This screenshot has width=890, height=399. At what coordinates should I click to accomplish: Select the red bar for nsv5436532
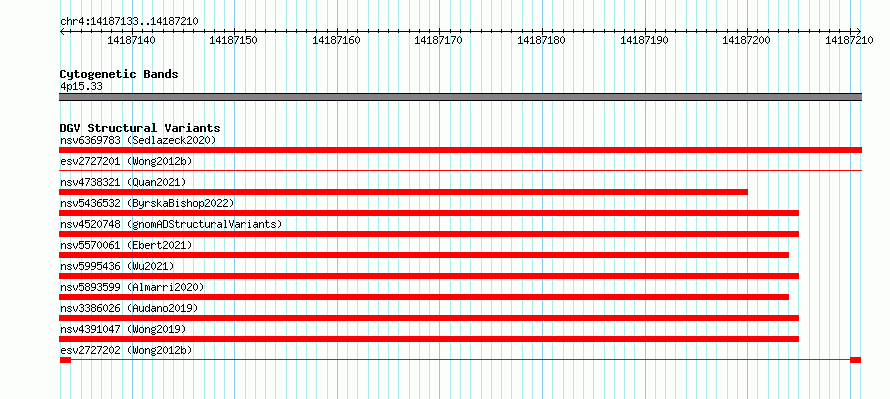click(429, 213)
